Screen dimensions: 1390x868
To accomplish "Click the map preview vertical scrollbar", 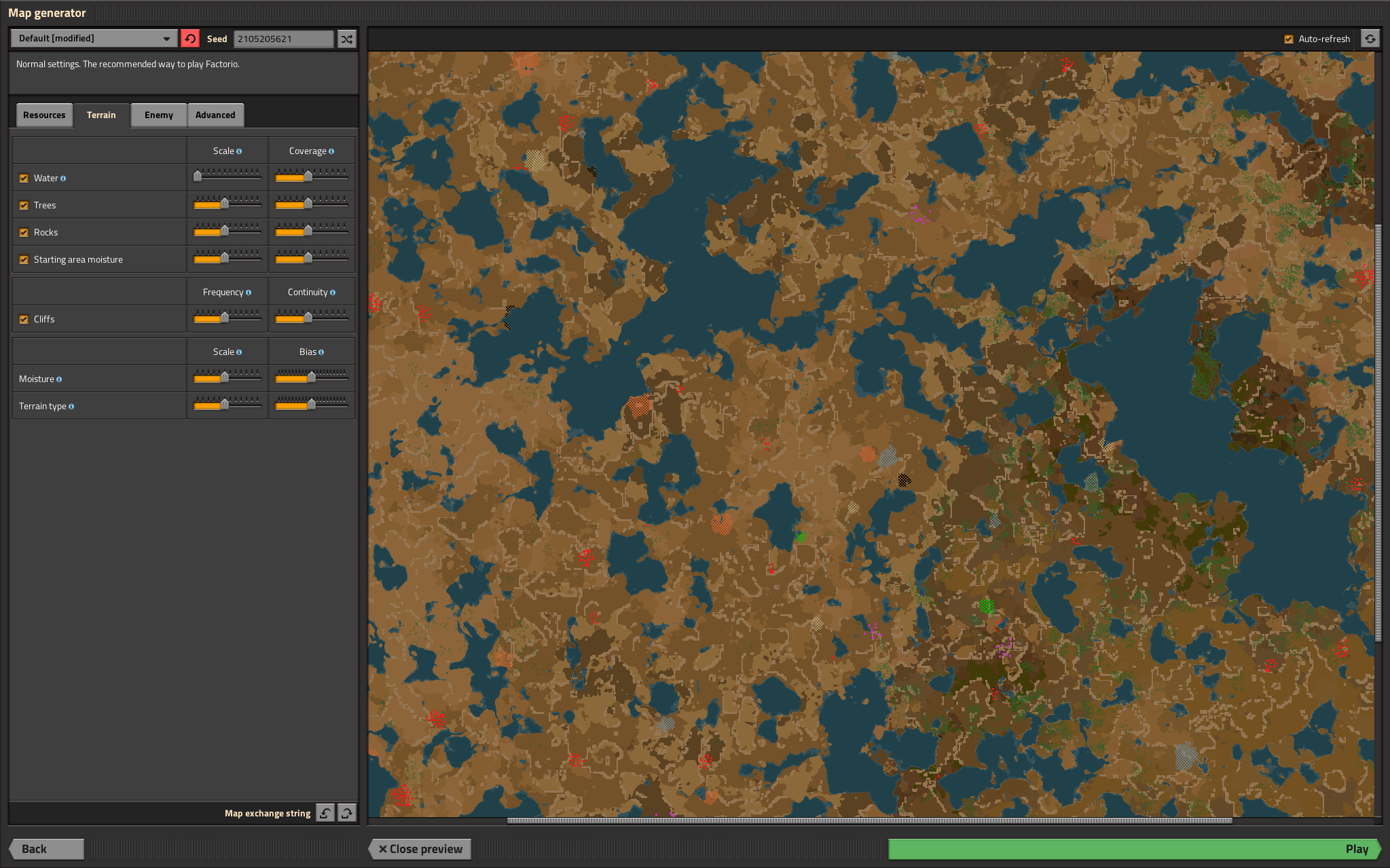I will tap(1378, 433).
